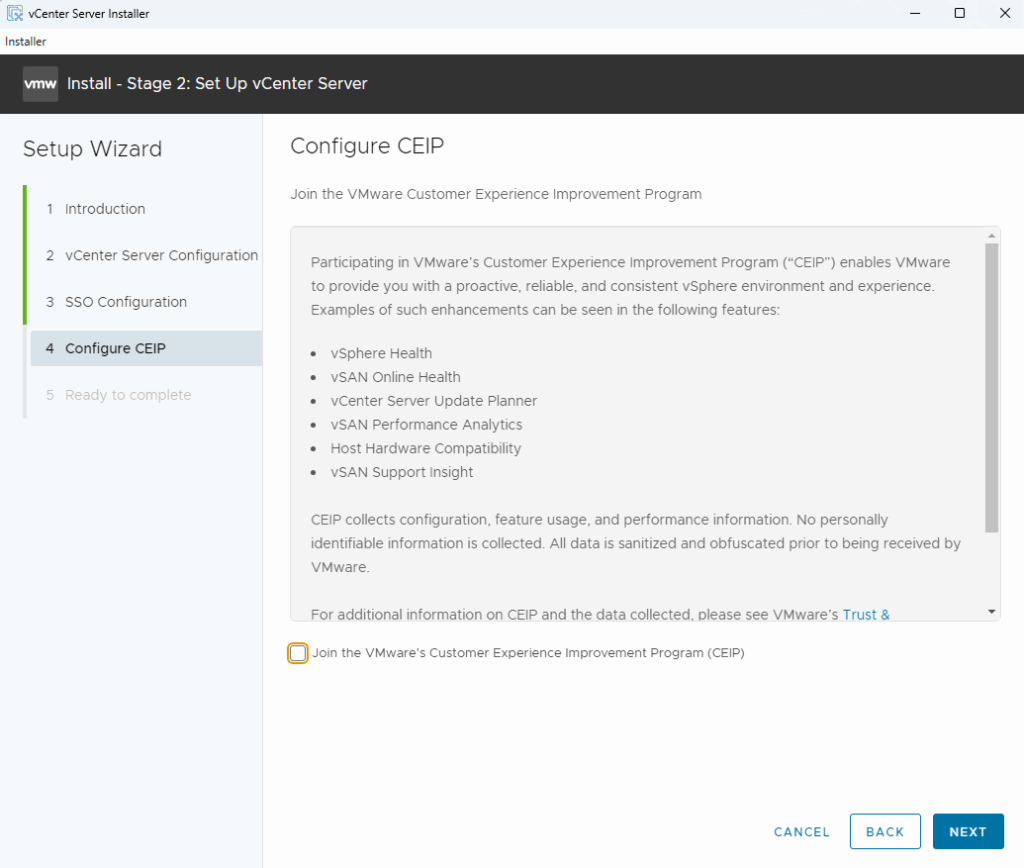Select Ready to complete step

pyautogui.click(x=128, y=394)
